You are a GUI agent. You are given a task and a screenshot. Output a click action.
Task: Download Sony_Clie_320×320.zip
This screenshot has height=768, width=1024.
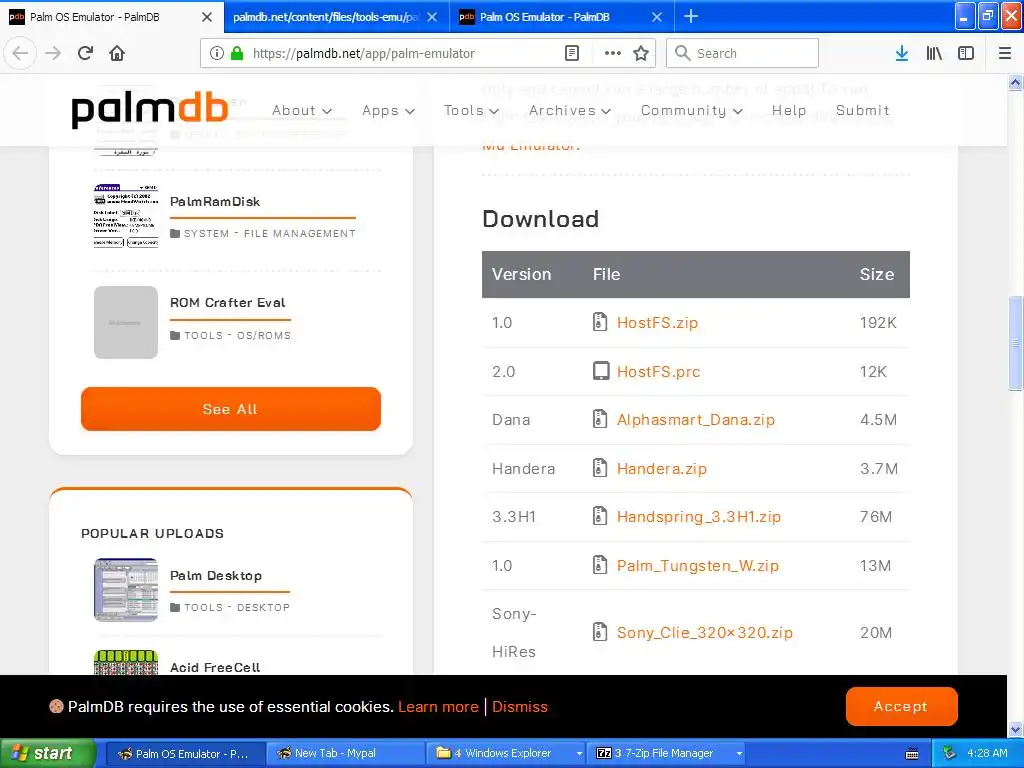point(705,632)
